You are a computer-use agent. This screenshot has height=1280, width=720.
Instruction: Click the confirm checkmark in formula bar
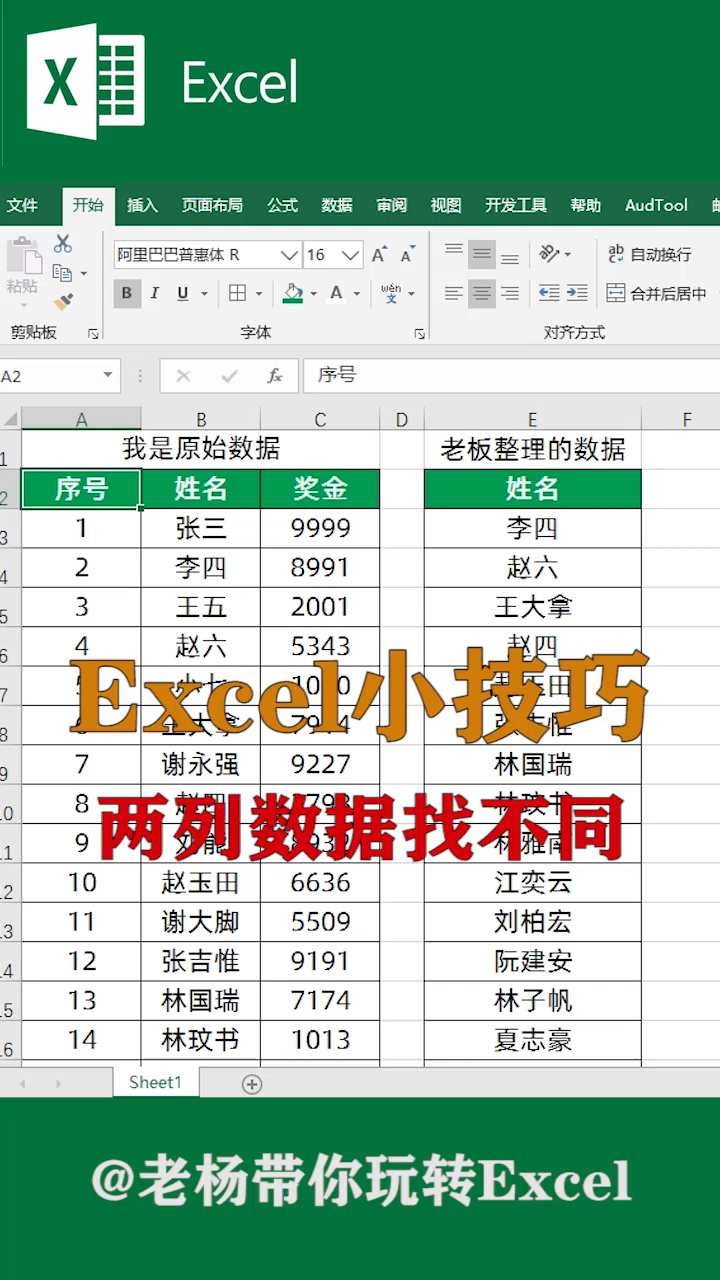(230, 376)
